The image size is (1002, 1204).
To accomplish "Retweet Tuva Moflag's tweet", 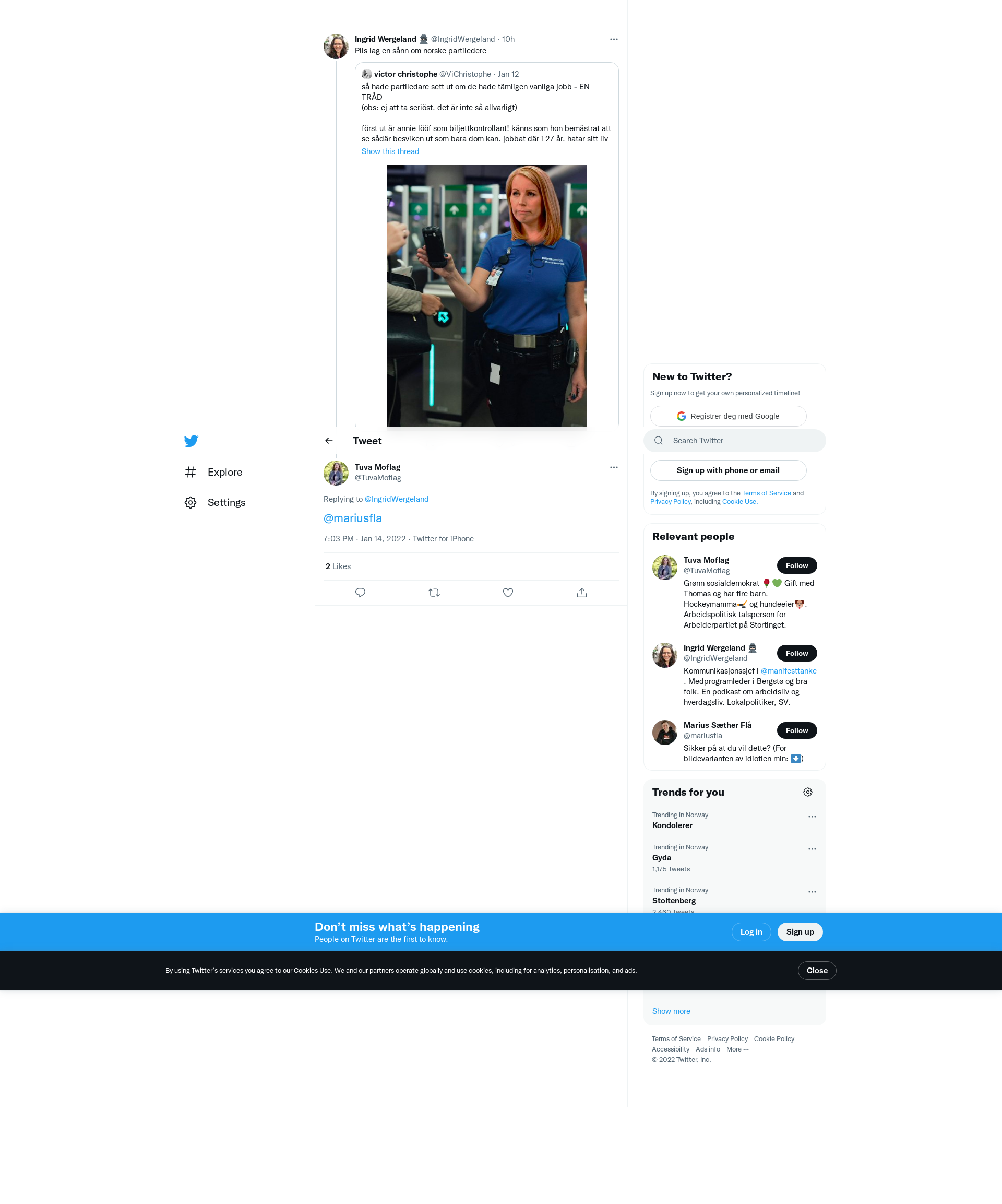I will pos(434,593).
